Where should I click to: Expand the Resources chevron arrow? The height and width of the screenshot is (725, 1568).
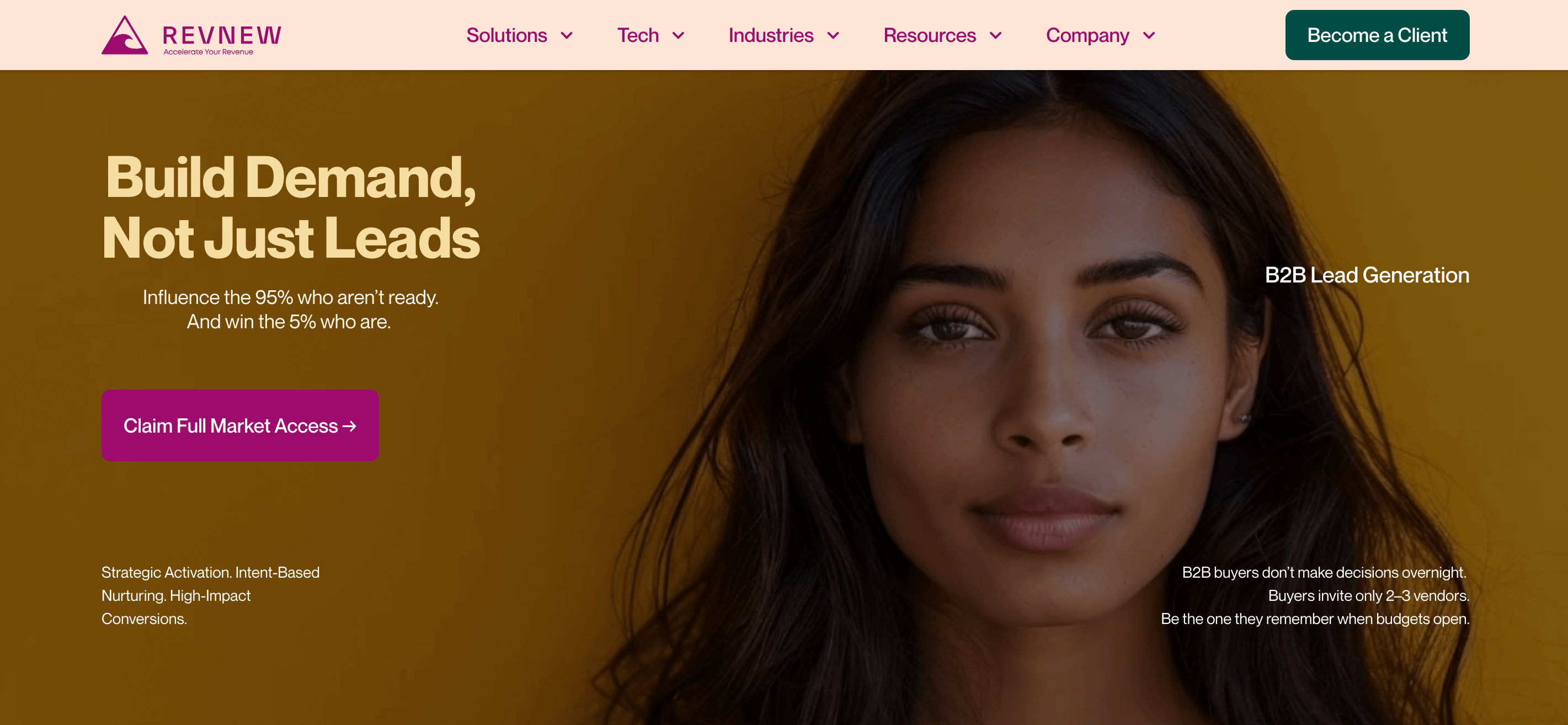[996, 35]
